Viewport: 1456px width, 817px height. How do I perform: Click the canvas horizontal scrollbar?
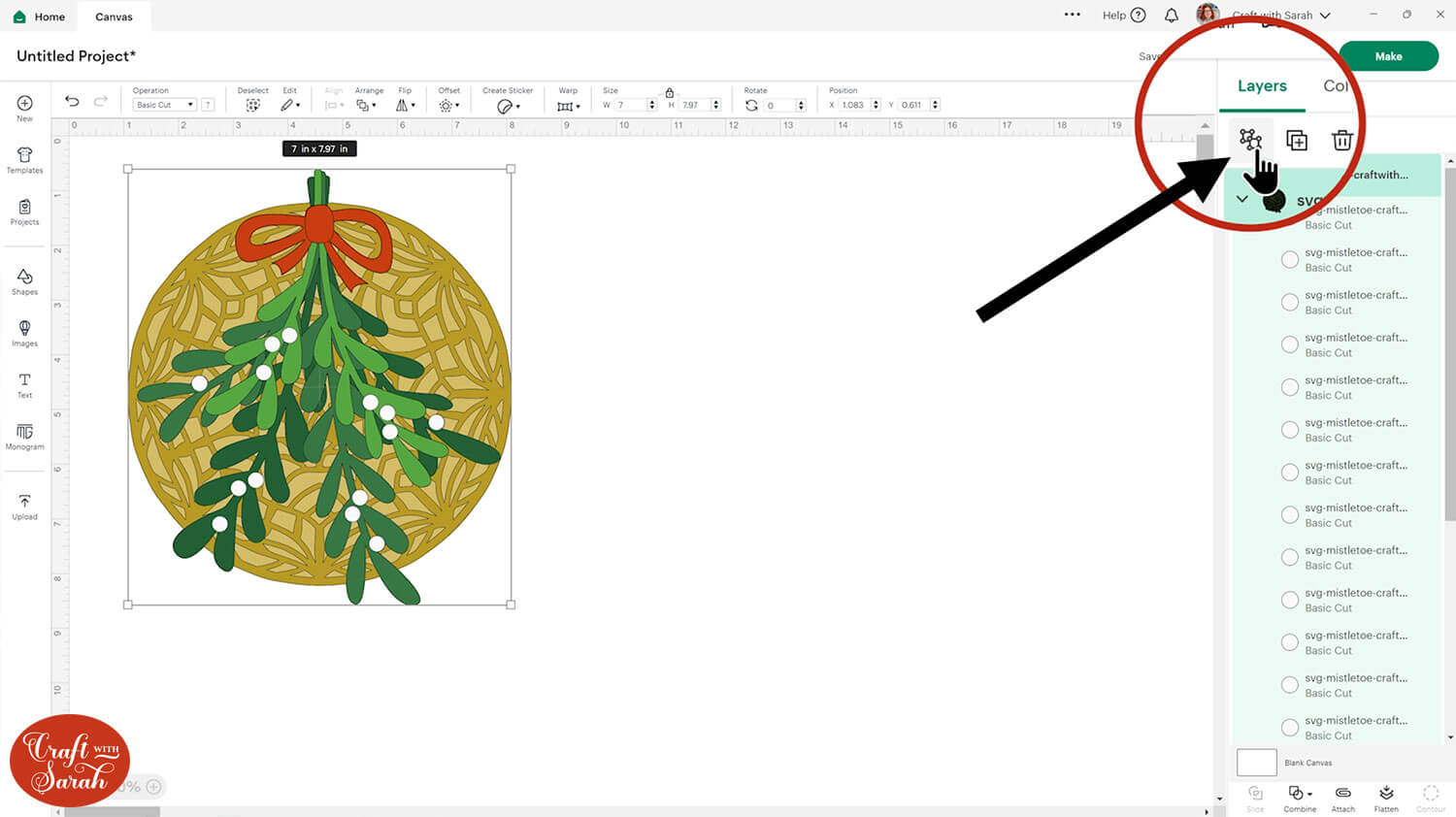[115, 811]
